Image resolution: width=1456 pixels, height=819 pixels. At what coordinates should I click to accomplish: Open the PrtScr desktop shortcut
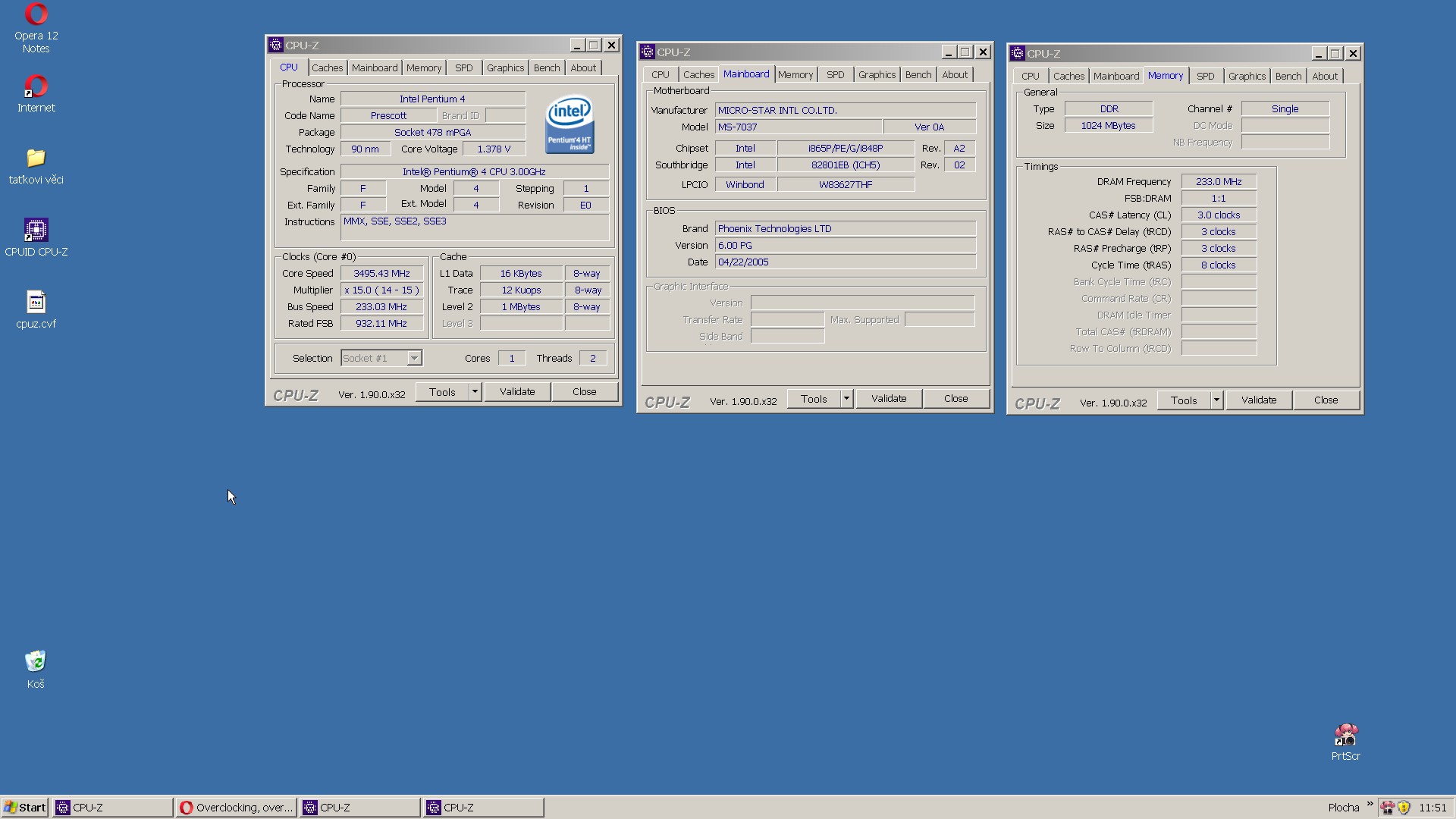point(1345,742)
